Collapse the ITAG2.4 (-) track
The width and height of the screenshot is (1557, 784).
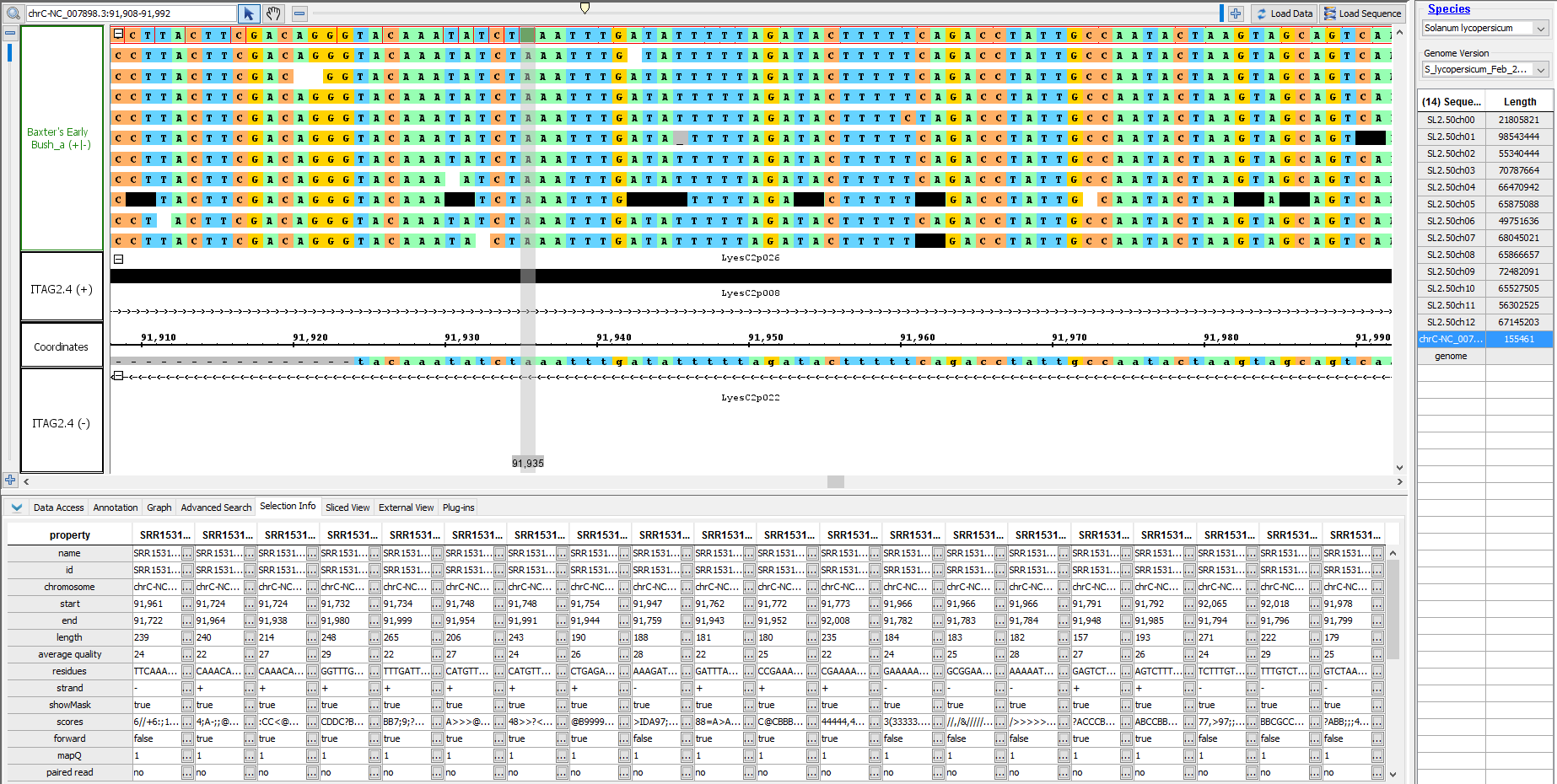118,376
